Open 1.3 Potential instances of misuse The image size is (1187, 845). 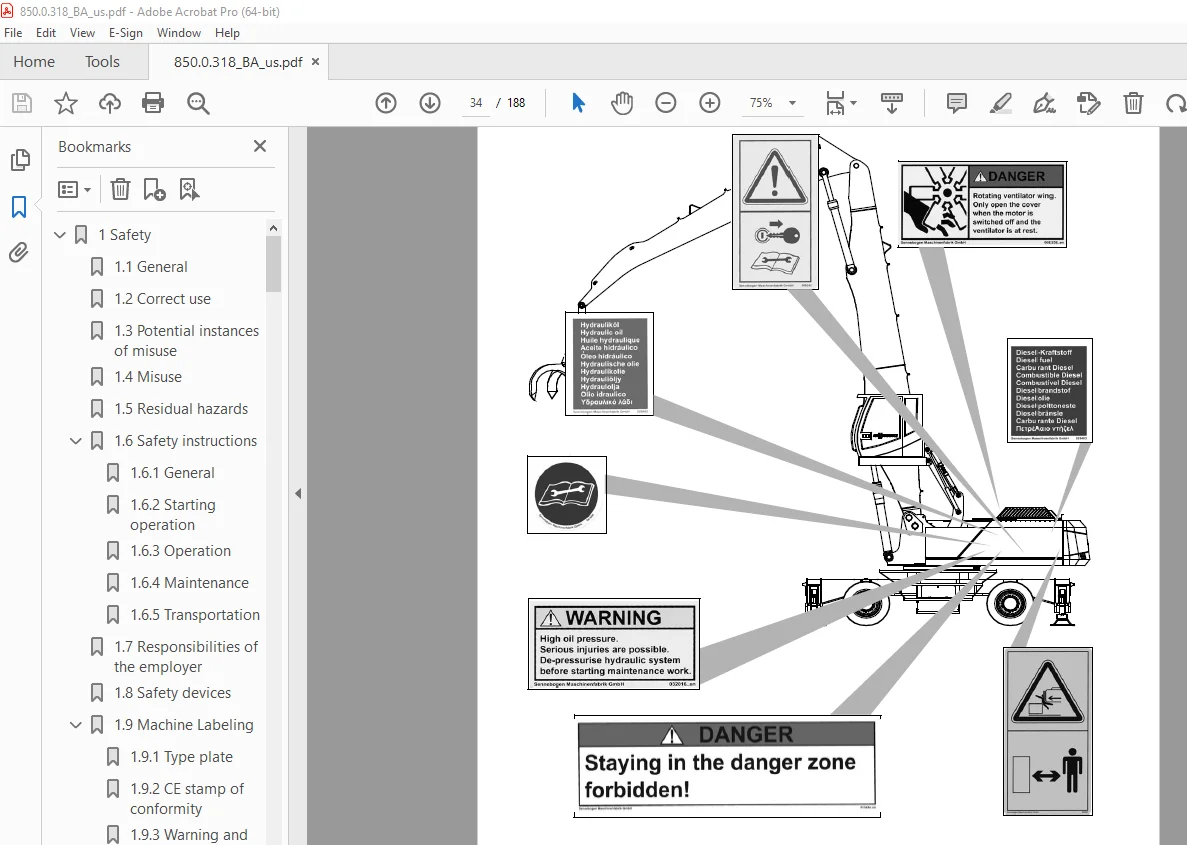pyautogui.click(x=186, y=341)
